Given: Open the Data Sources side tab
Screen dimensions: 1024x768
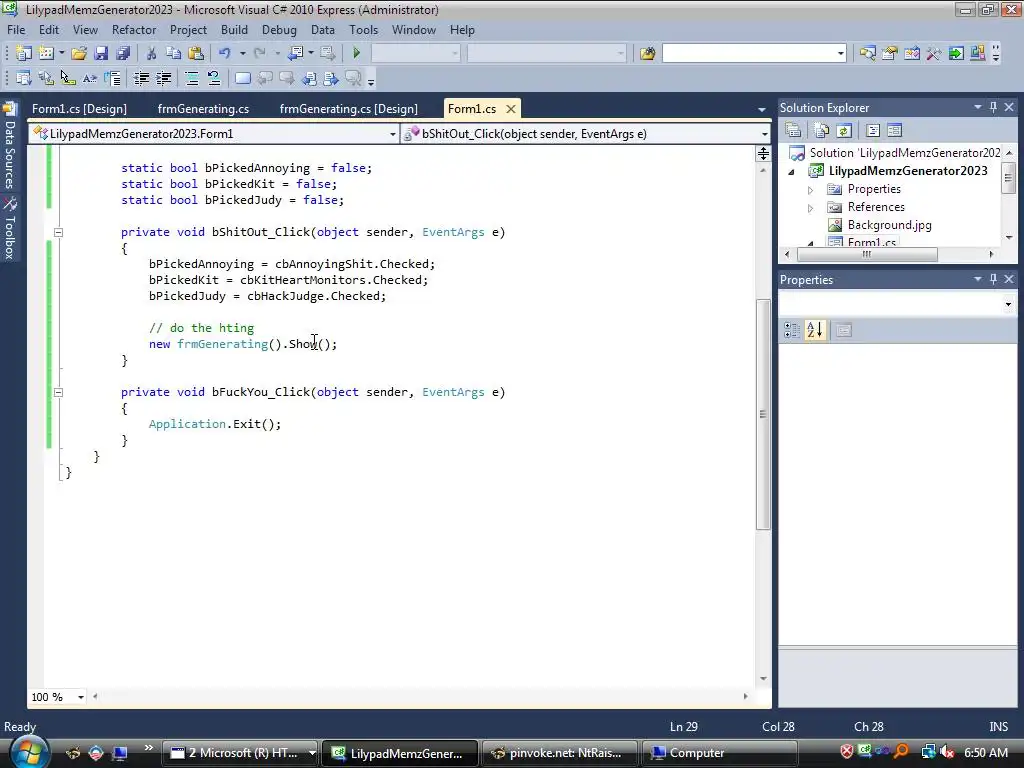Looking at the screenshot, I should 10,146.
